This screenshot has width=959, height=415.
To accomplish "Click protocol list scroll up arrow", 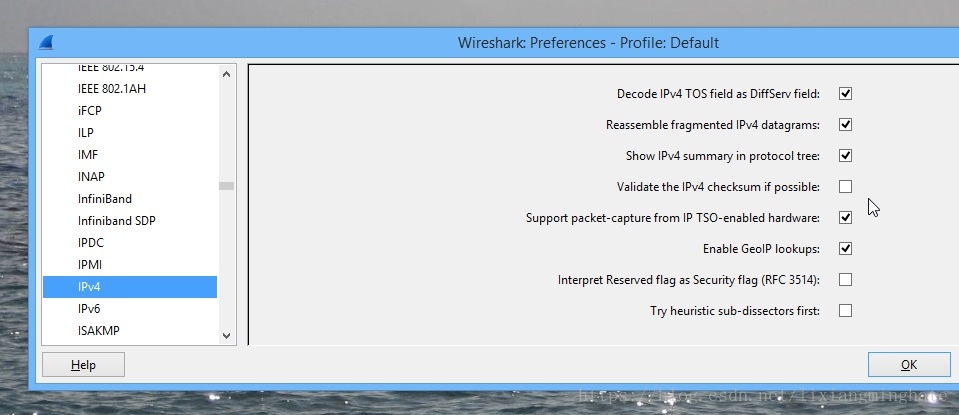I will 226,75.
